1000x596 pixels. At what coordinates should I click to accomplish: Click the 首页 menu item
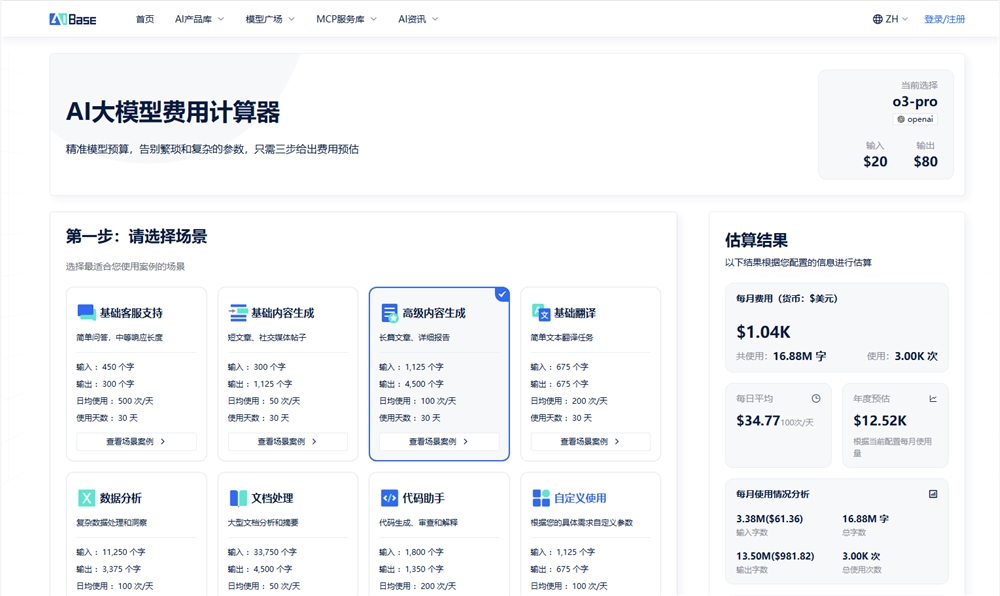145,18
